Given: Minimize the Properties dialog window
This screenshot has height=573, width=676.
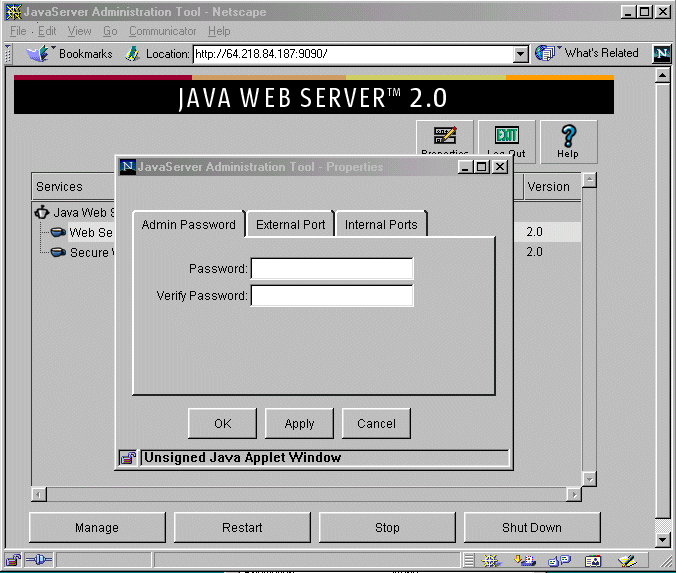Looking at the screenshot, I should pos(465,167).
